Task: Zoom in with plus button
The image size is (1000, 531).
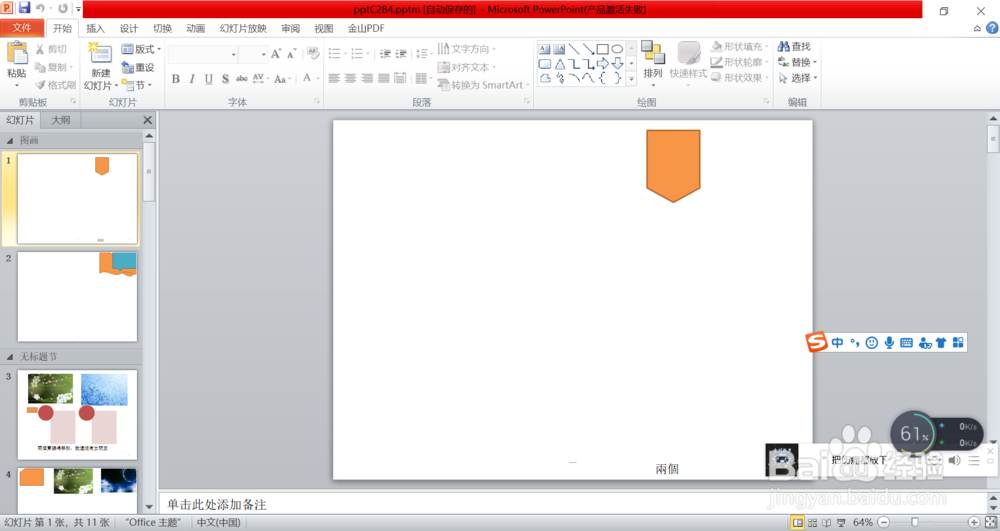Action: 974,523
